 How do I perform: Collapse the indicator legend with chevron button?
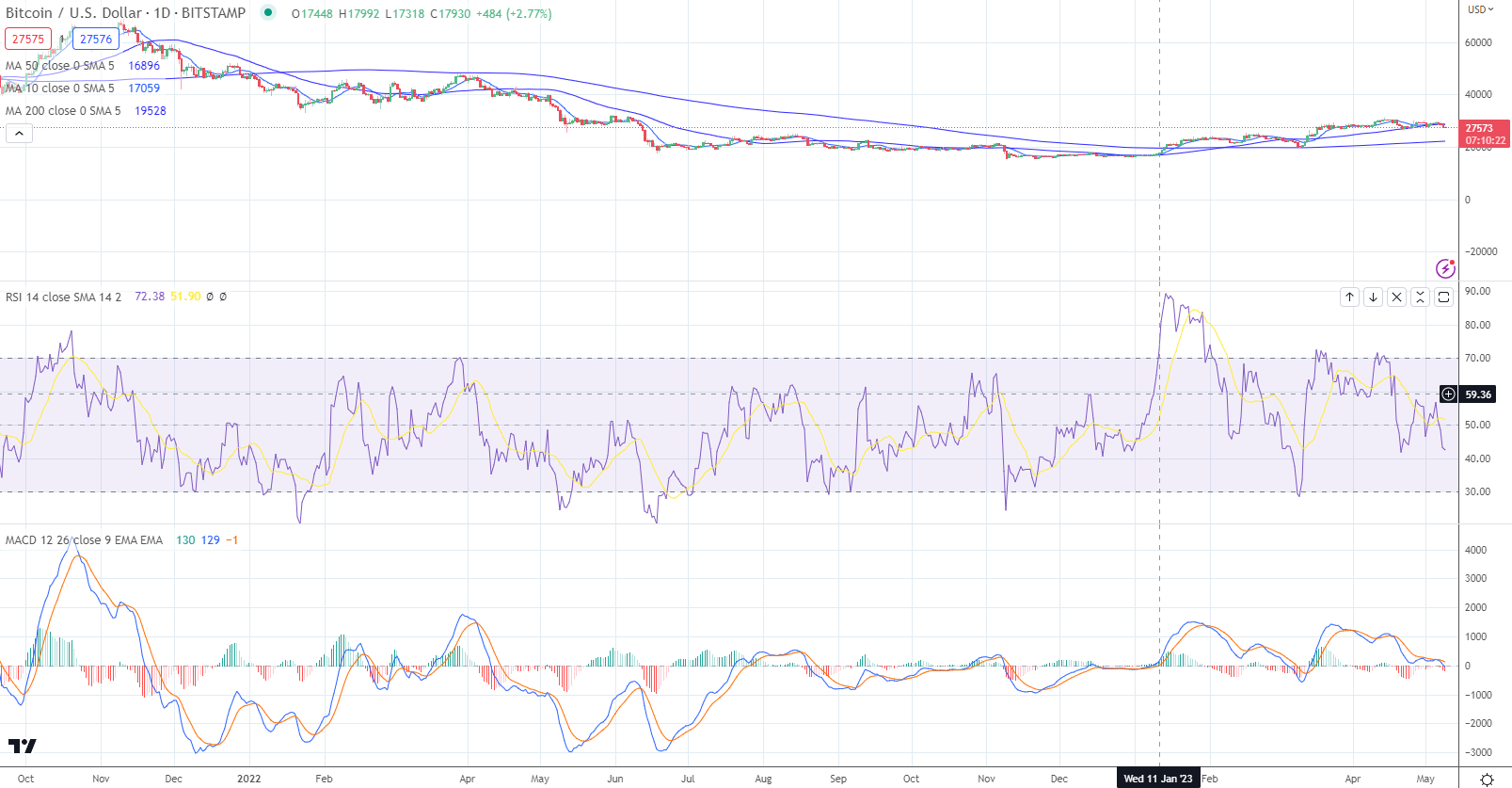pos(19,134)
